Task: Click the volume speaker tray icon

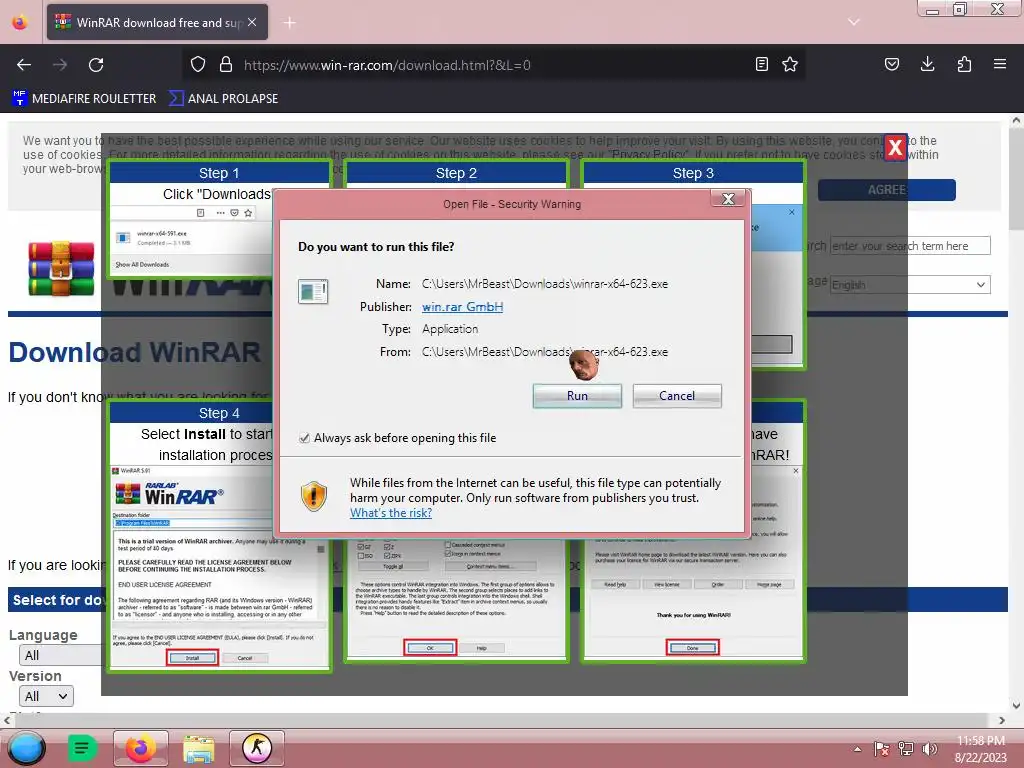Action: click(x=929, y=749)
